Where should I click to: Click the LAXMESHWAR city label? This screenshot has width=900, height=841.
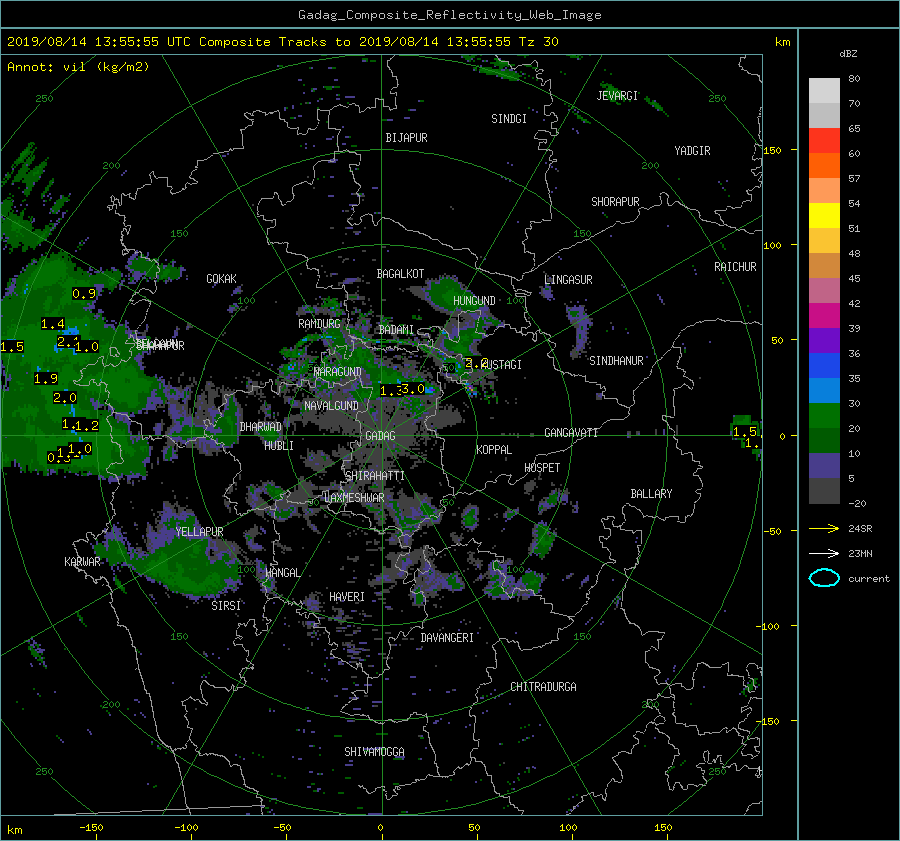(354, 498)
